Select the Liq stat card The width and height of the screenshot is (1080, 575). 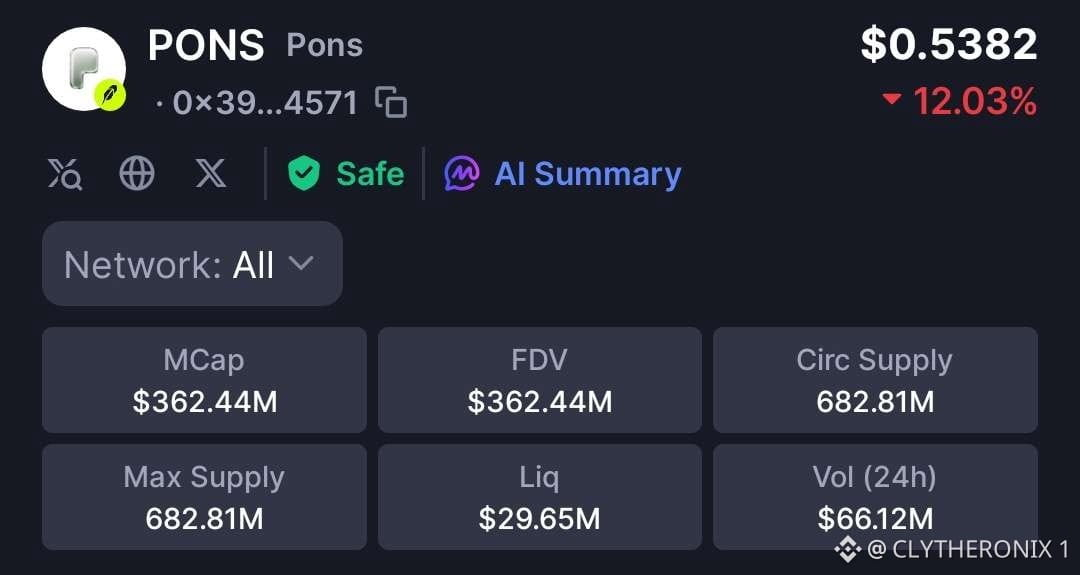tap(540, 497)
